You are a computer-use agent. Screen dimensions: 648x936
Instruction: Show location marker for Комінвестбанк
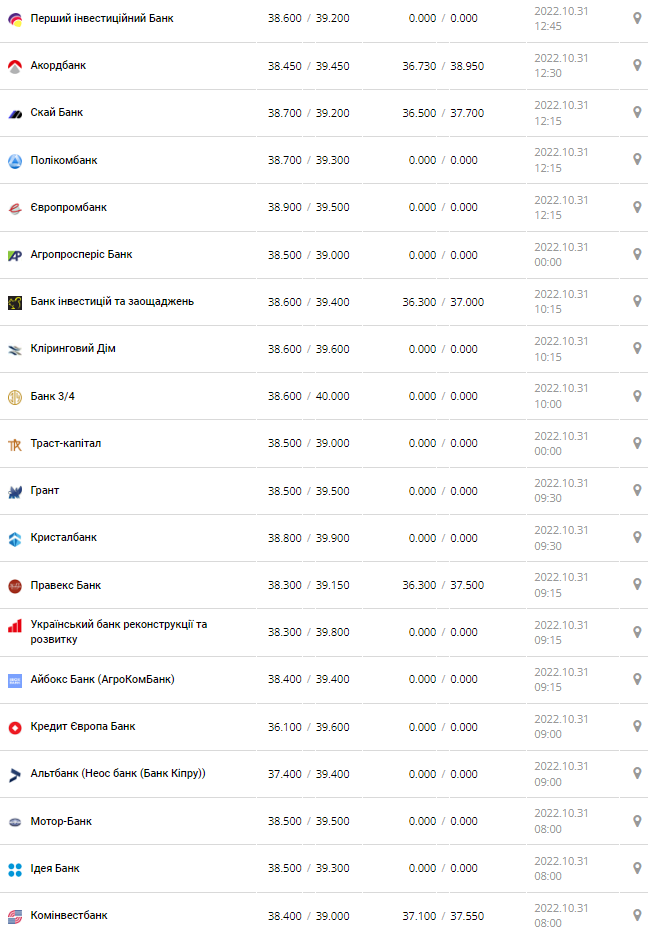[637, 915]
